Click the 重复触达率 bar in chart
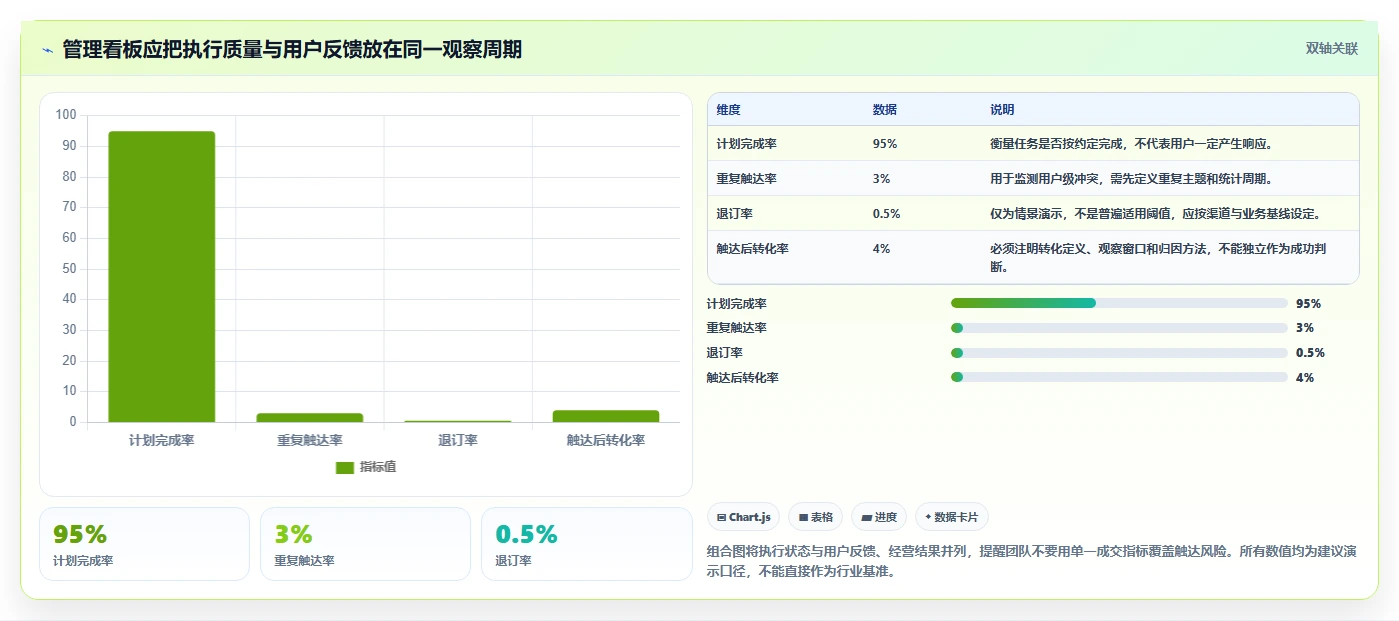1399x621 pixels. coord(310,417)
